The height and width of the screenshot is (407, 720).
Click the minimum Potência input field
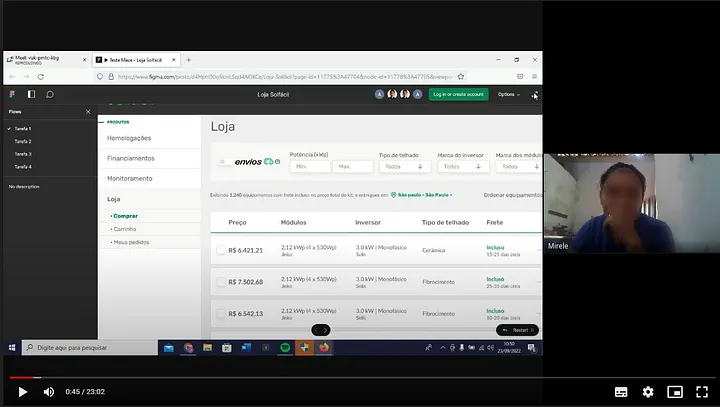309,167
